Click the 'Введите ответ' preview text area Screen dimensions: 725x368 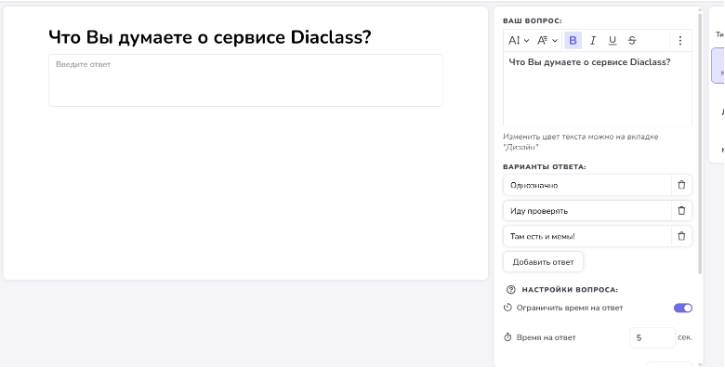(246, 80)
